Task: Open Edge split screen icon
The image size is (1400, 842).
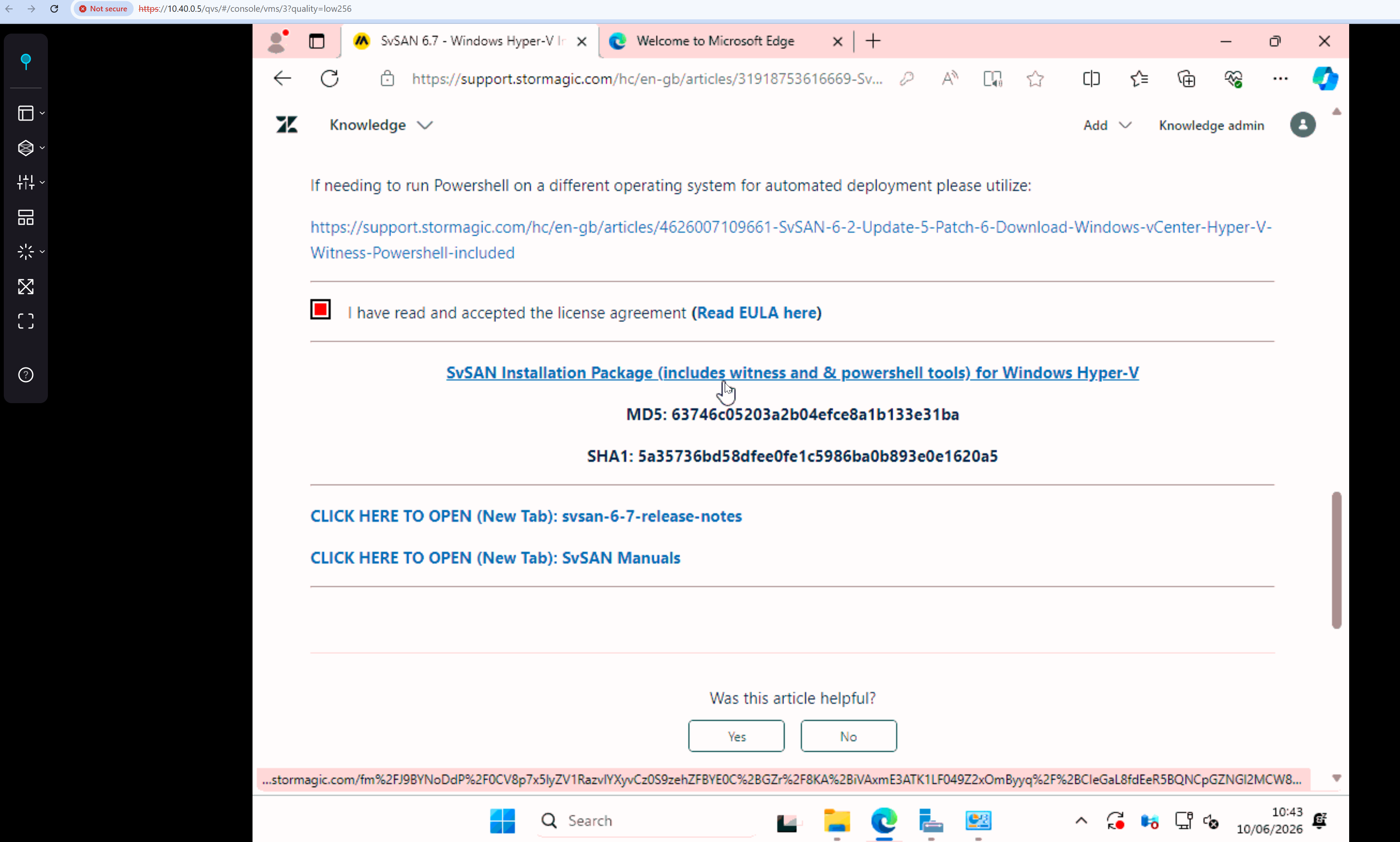Action: tap(1091, 78)
